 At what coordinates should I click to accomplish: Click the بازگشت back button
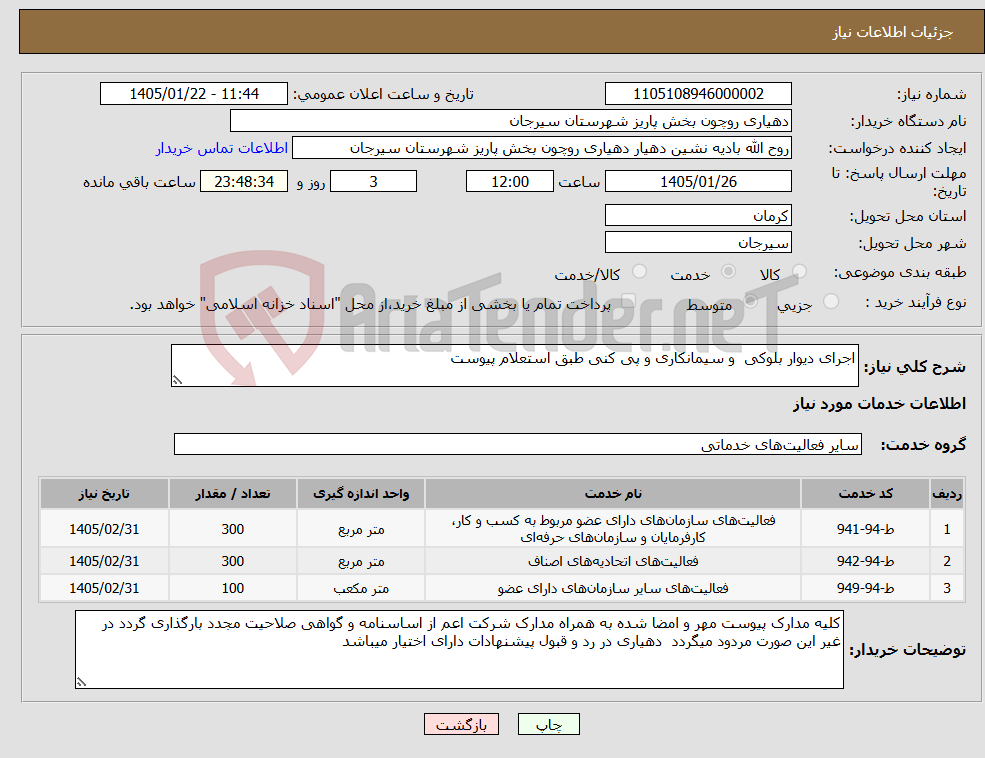click(x=461, y=724)
